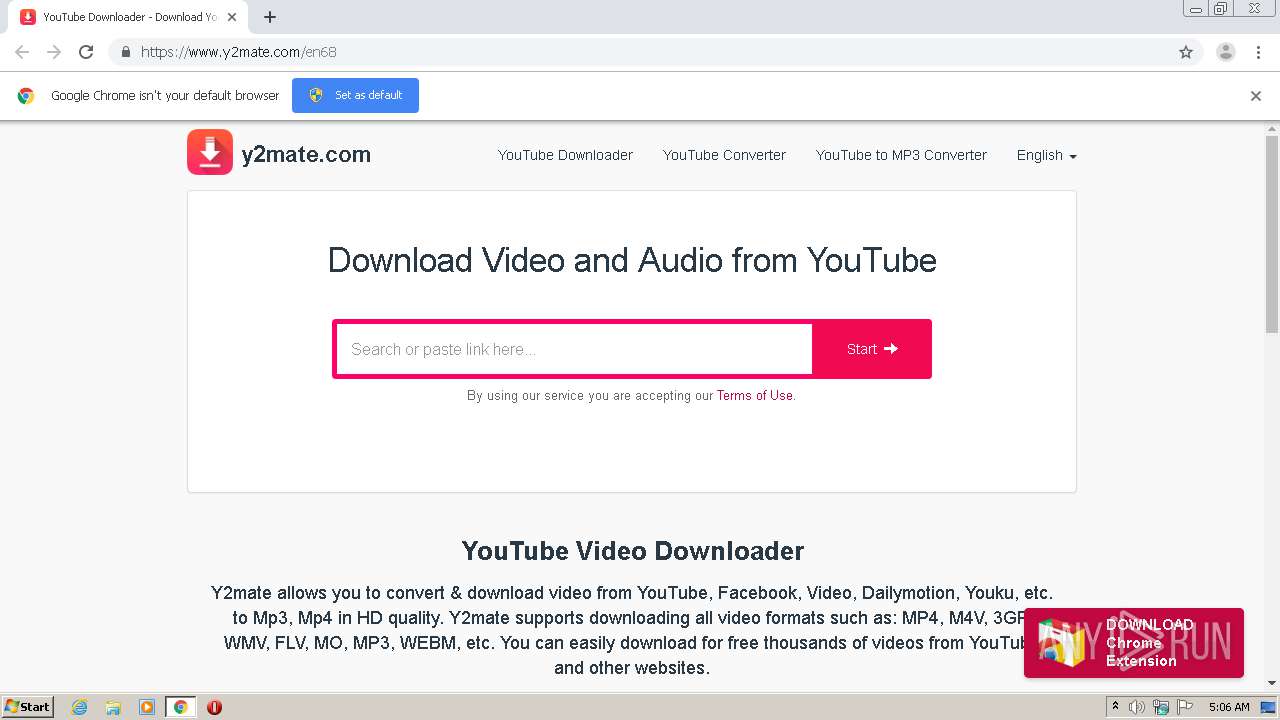Click the Chrome taskbar icon

180,707
